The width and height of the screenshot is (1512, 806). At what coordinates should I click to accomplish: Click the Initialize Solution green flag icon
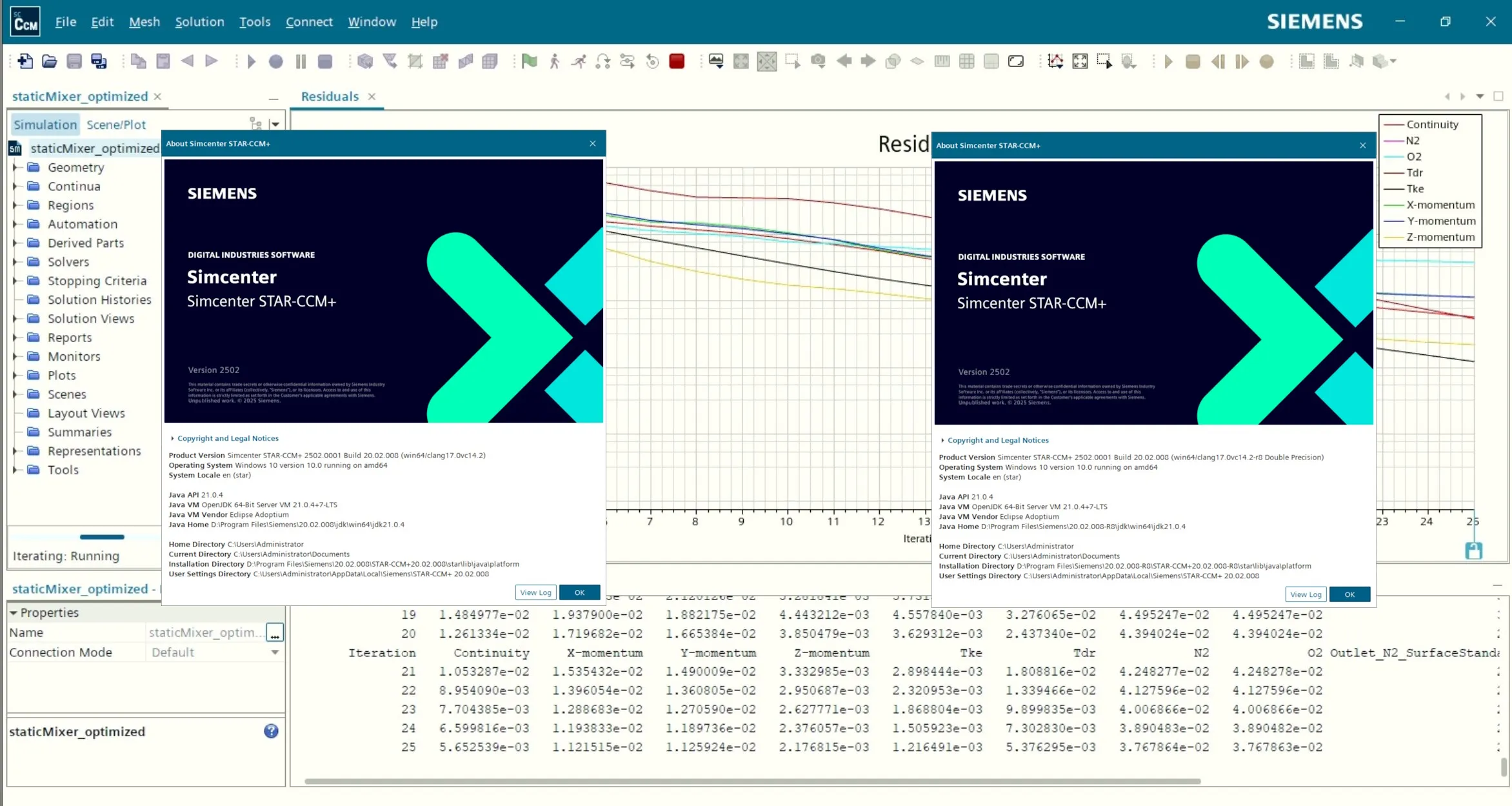point(530,61)
